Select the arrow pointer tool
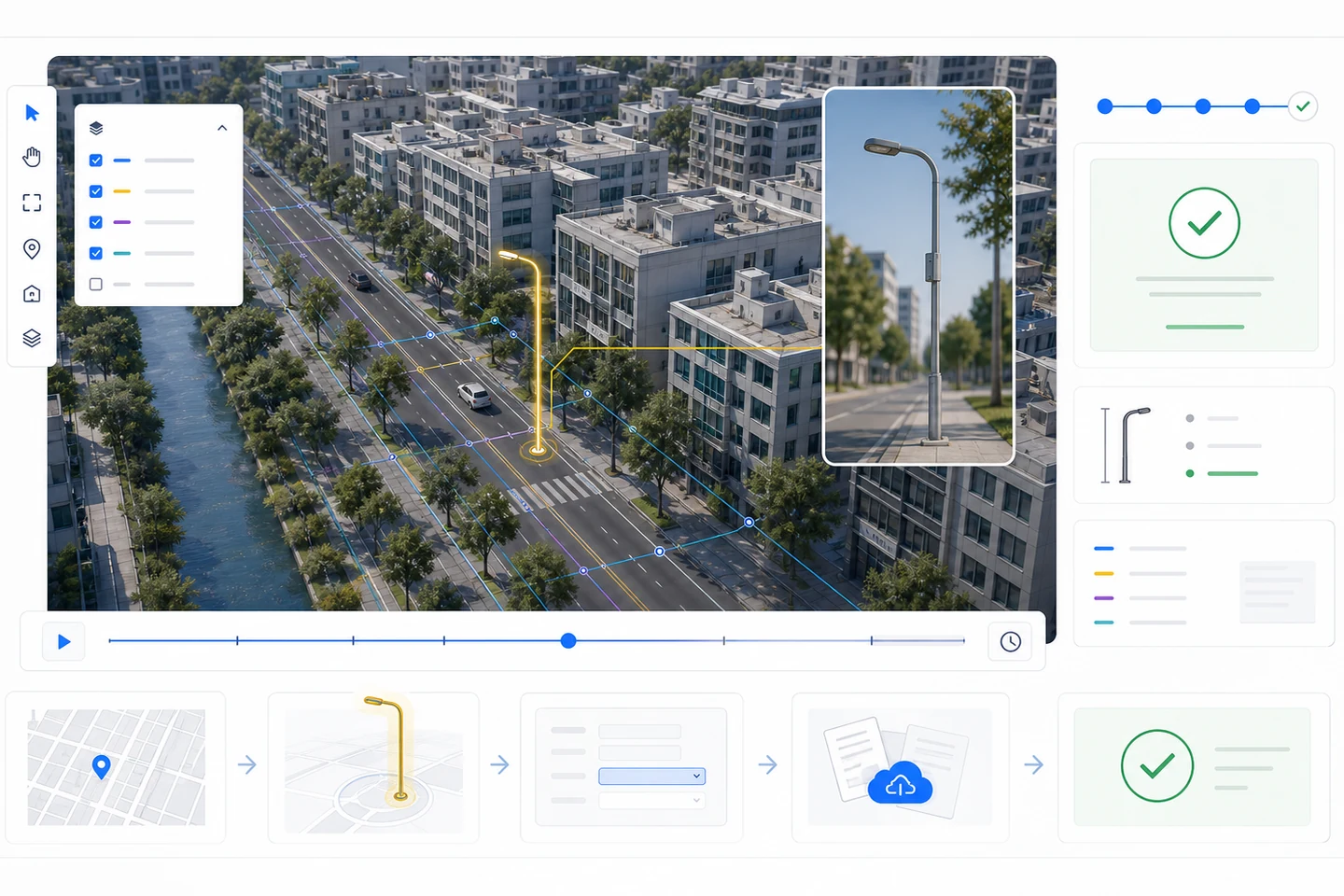The height and width of the screenshot is (896, 1344). pyautogui.click(x=32, y=113)
